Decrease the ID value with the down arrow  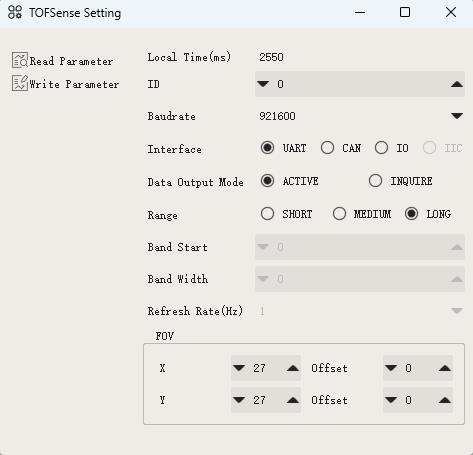coord(263,84)
